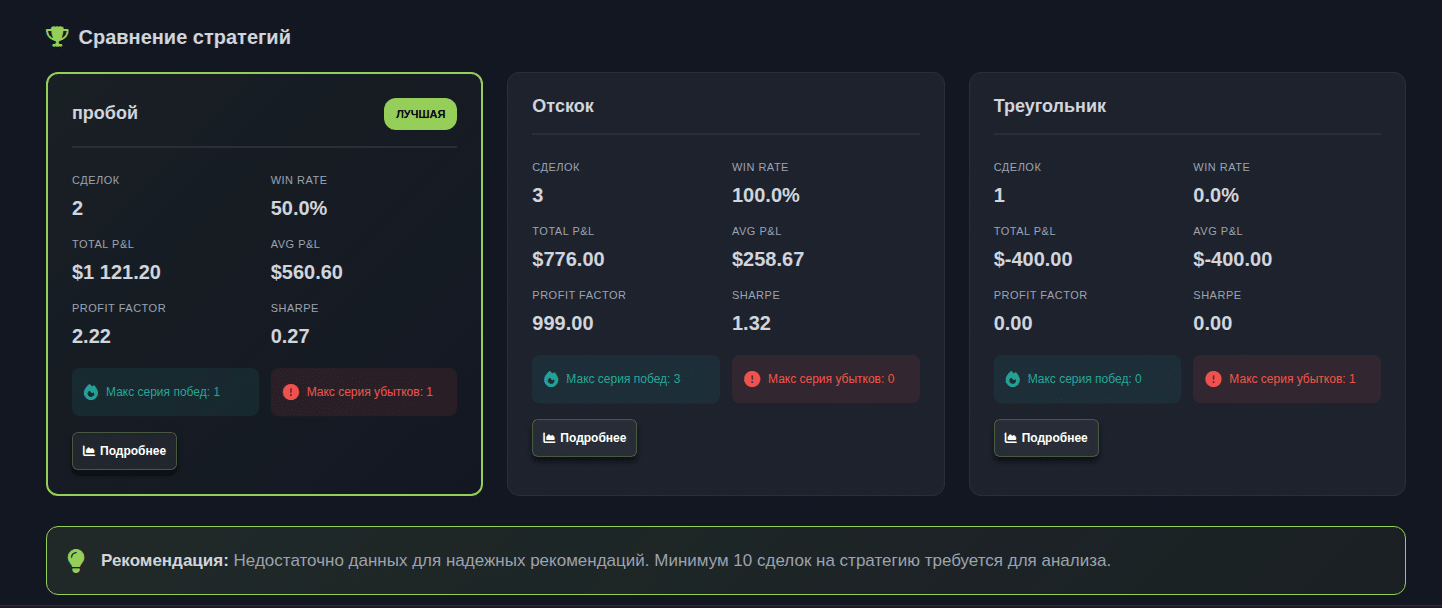
Task: Click the ЛУЧШАЯ badge on пробой
Action: 420,114
